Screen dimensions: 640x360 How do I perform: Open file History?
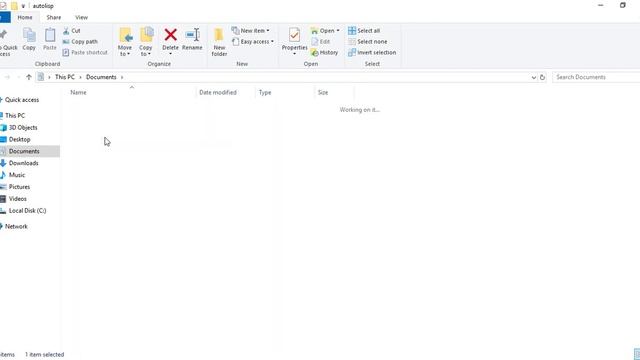324,53
